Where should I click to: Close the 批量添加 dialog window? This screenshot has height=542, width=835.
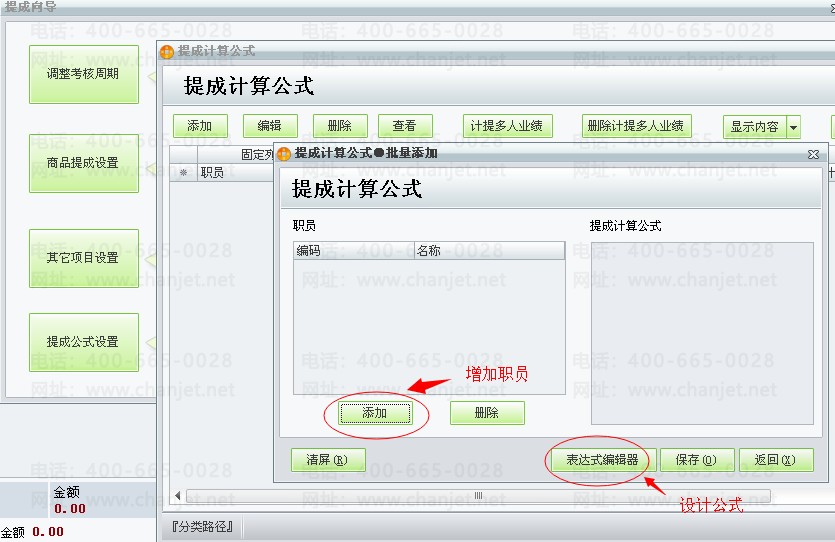(814, 154)
